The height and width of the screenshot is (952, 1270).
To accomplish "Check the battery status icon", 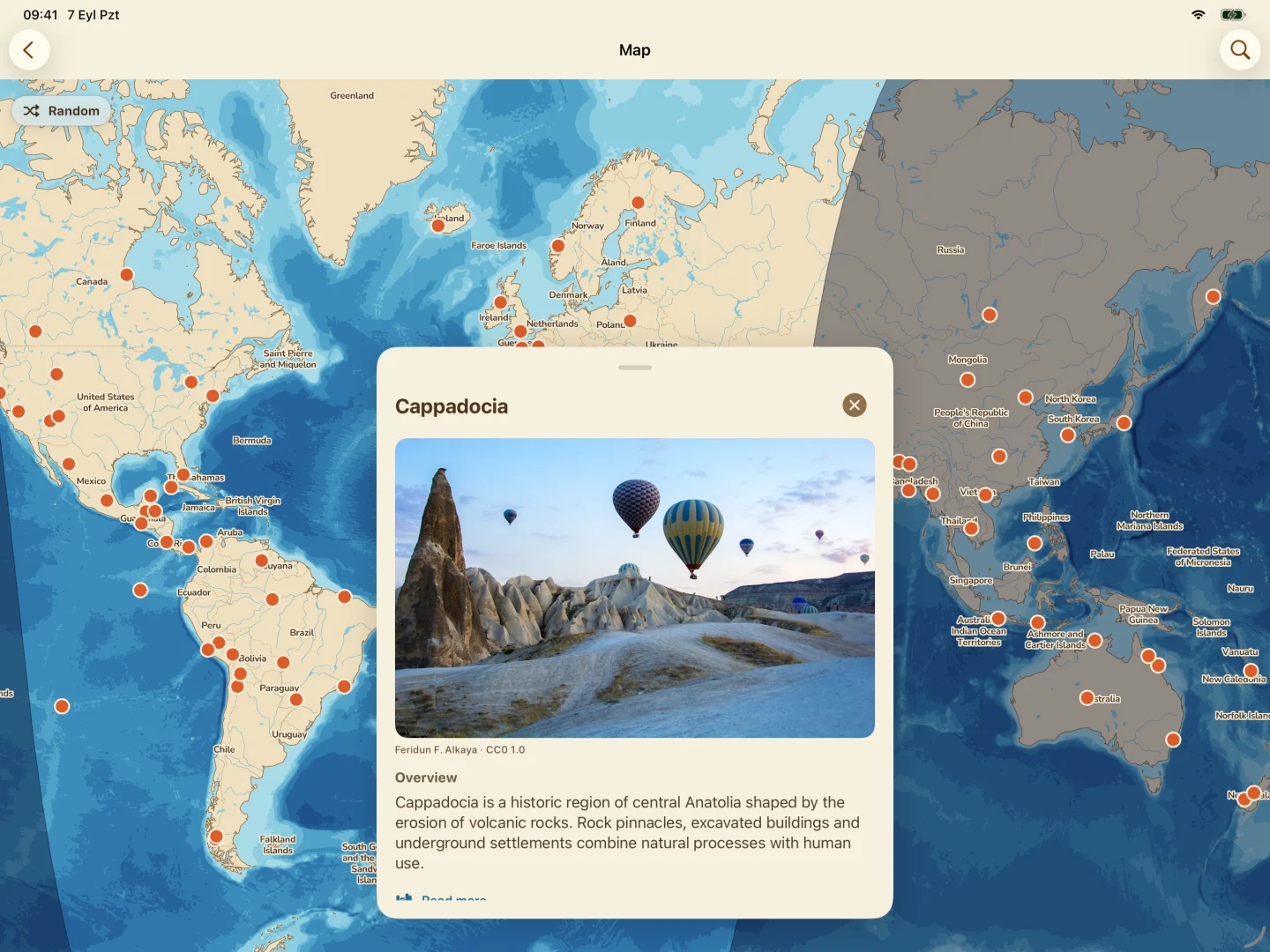I will point(1232,15).
